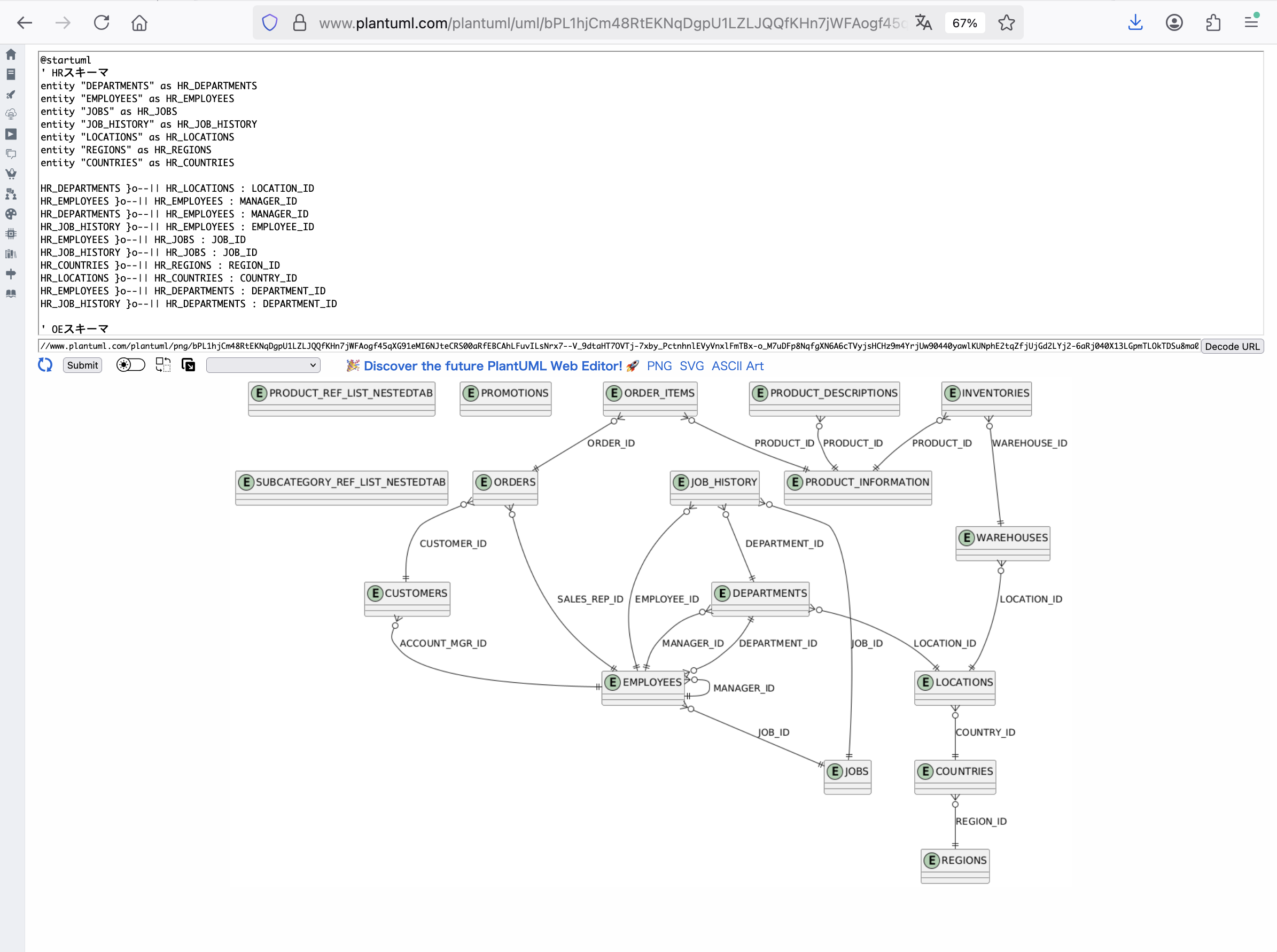This screenshot has width=1277, height=952.
Task: Toggle the light/dark mode switch
Action: (x=130, y=365)
